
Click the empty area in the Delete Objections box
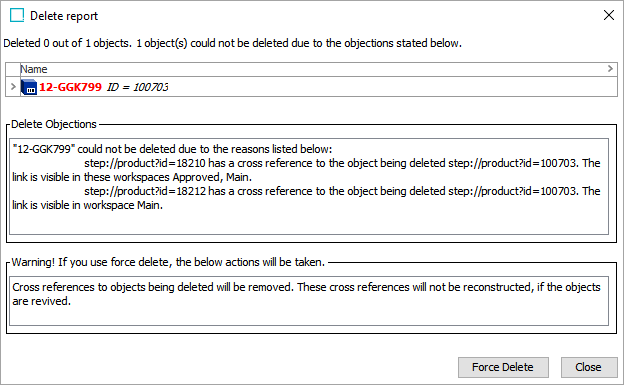point(309,223)
